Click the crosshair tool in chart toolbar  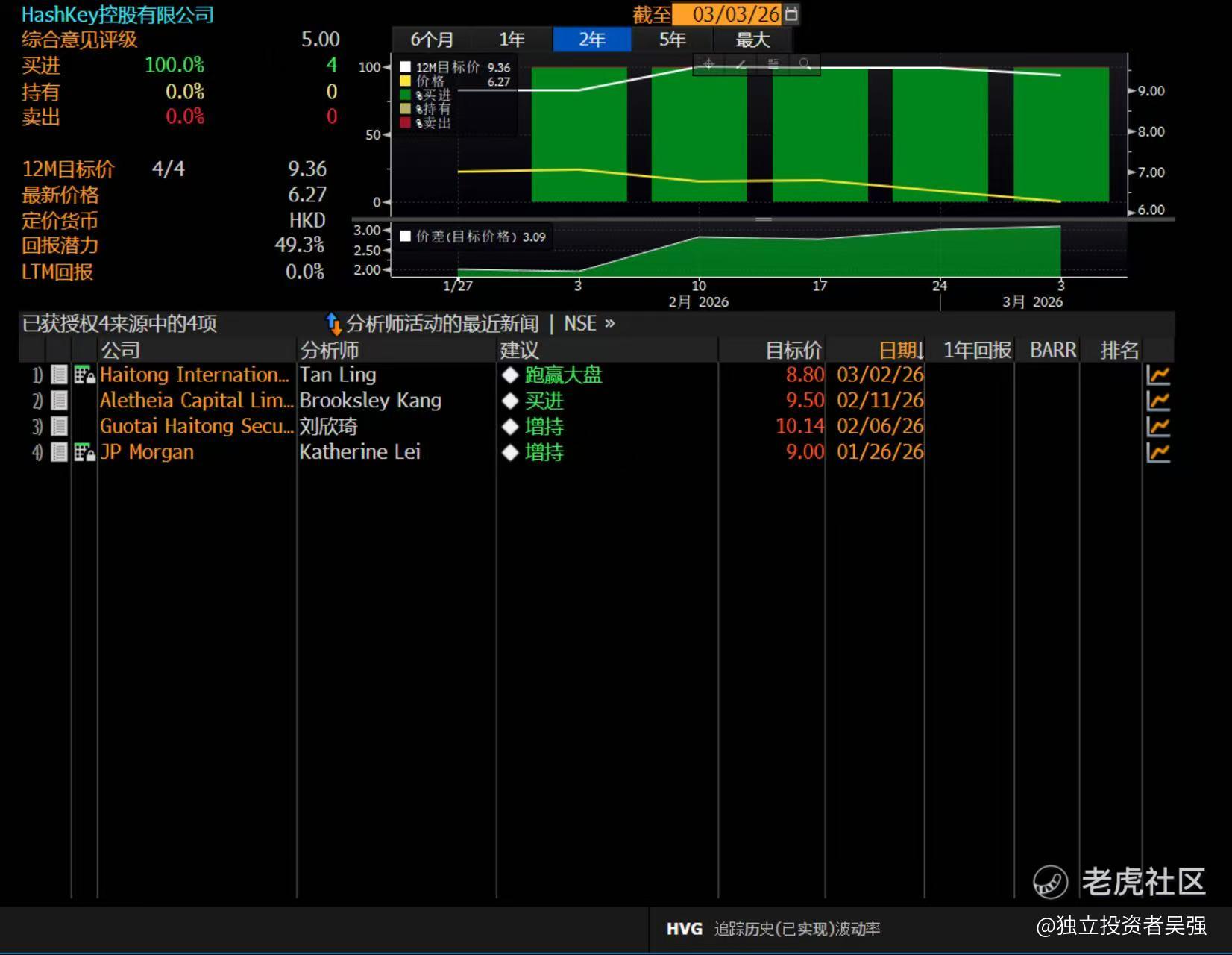click(x=708, y=64)
